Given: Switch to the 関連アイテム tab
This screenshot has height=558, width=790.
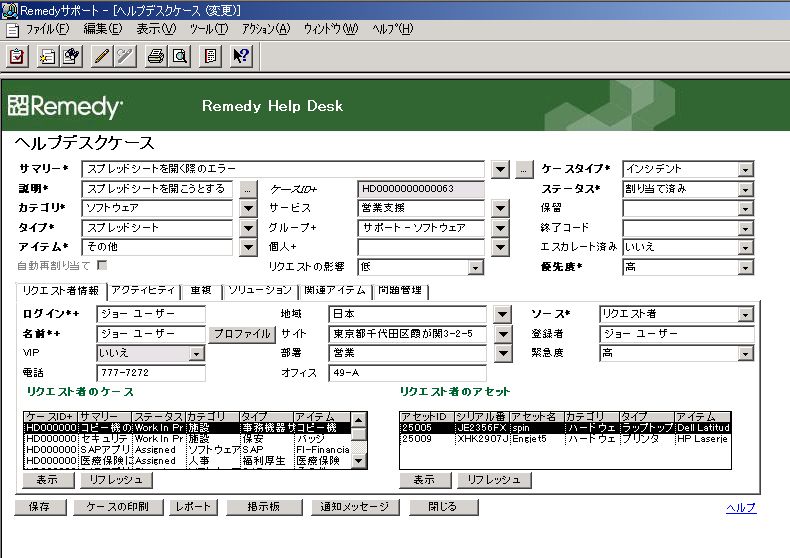Looking at the screenshot, I should pos(335,290).
